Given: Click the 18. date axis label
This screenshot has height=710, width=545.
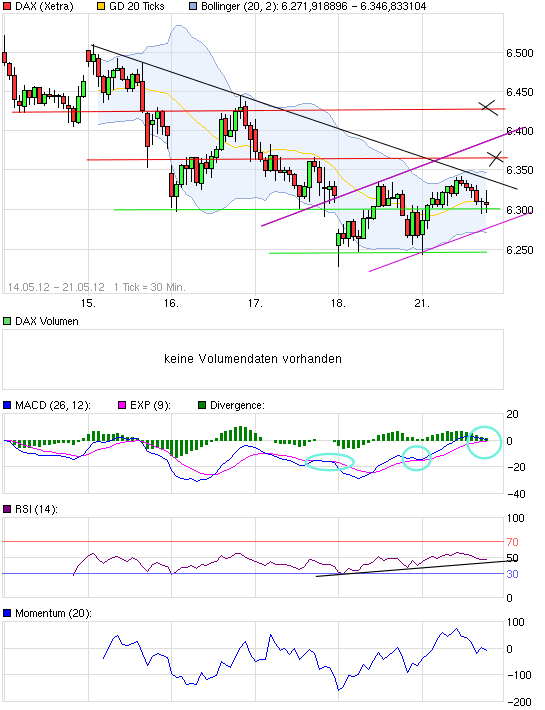Looking at the screenshot, I should (339, 303).
